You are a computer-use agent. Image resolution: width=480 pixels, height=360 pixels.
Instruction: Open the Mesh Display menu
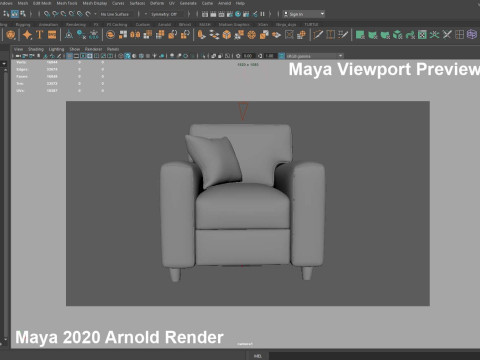tap(95, 3)
